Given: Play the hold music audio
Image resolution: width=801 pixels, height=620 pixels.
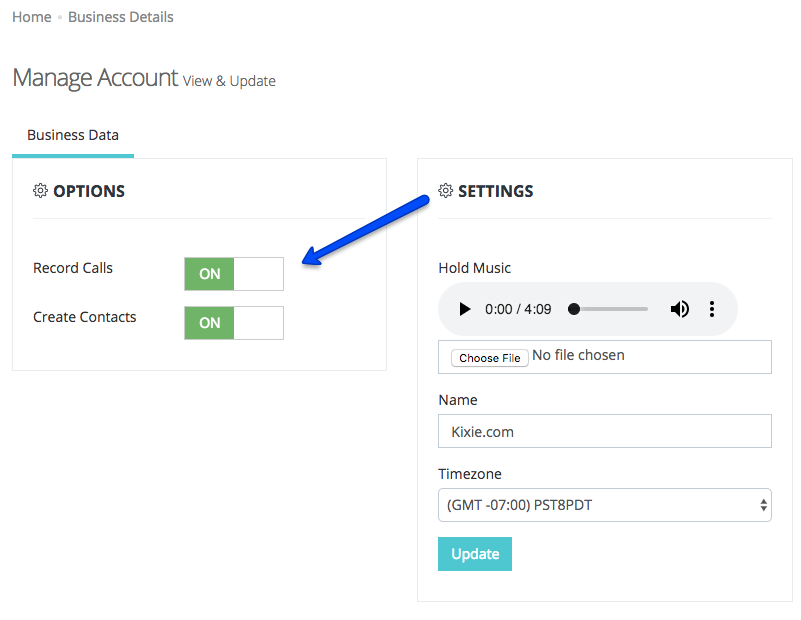Looking at the screenshot, I should [x=464, y=309].
